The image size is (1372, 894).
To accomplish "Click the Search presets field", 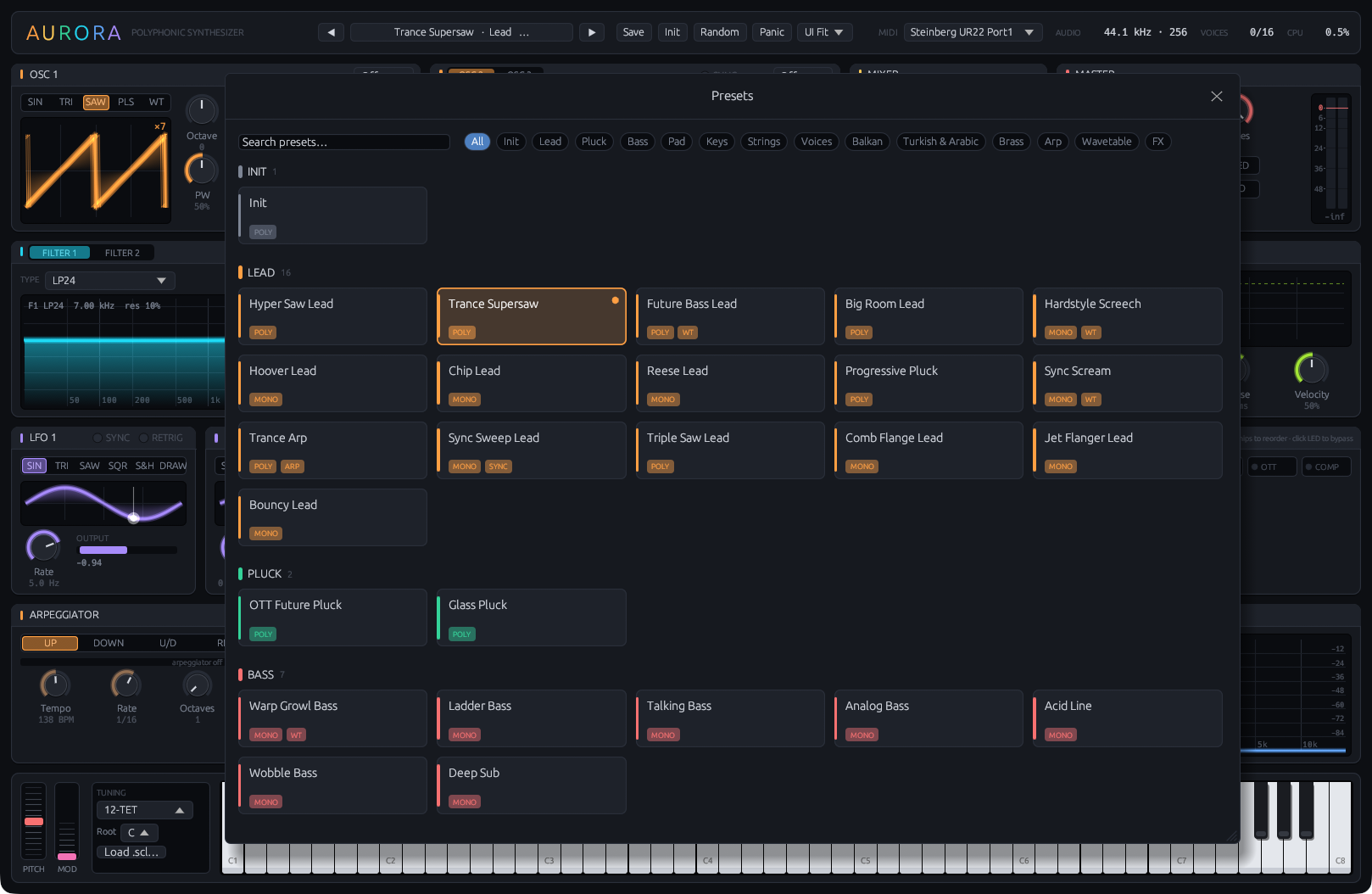I will click(x=343, y=142).
